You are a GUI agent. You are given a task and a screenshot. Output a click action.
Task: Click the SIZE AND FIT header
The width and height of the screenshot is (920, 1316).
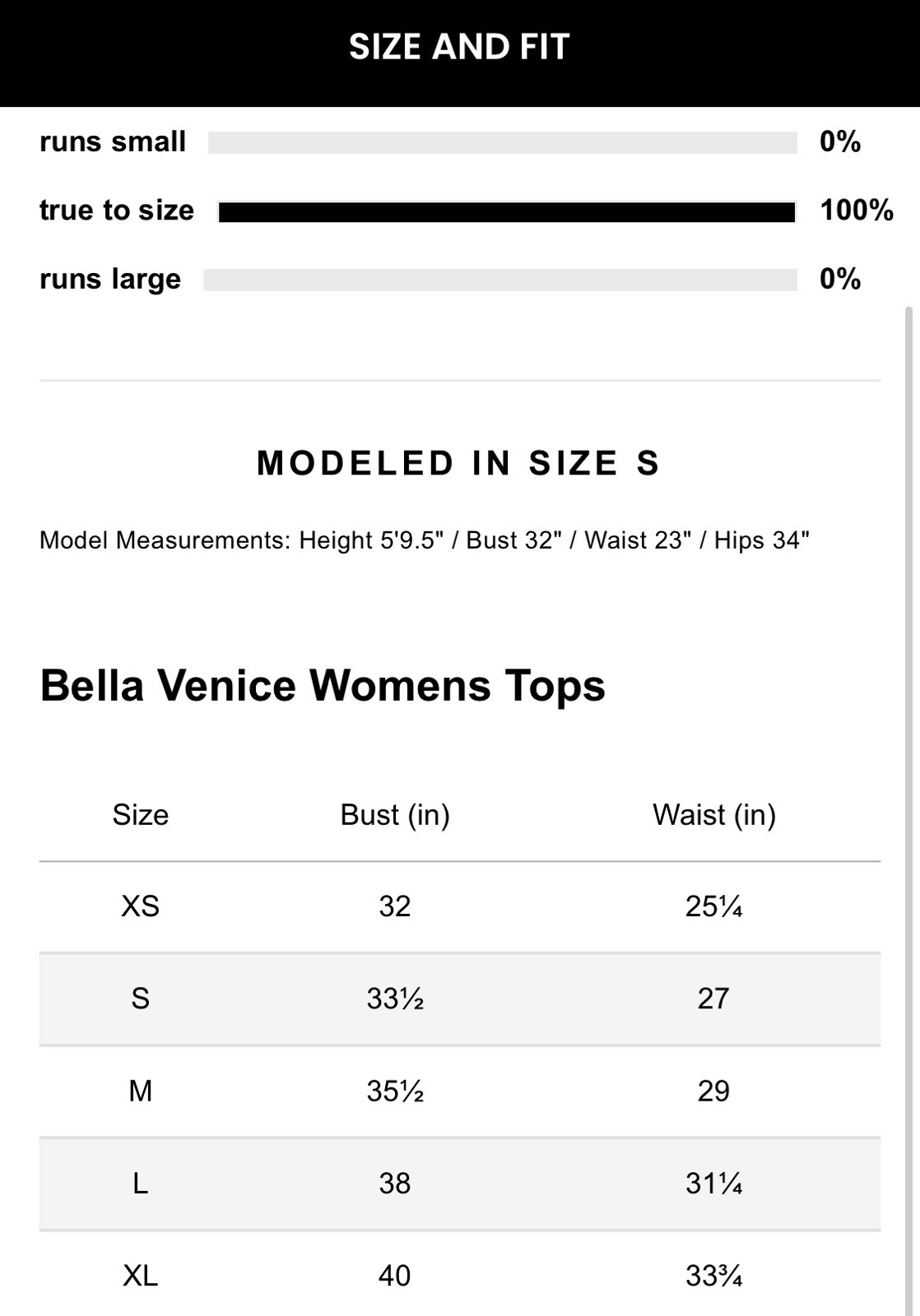coord(459,47)
